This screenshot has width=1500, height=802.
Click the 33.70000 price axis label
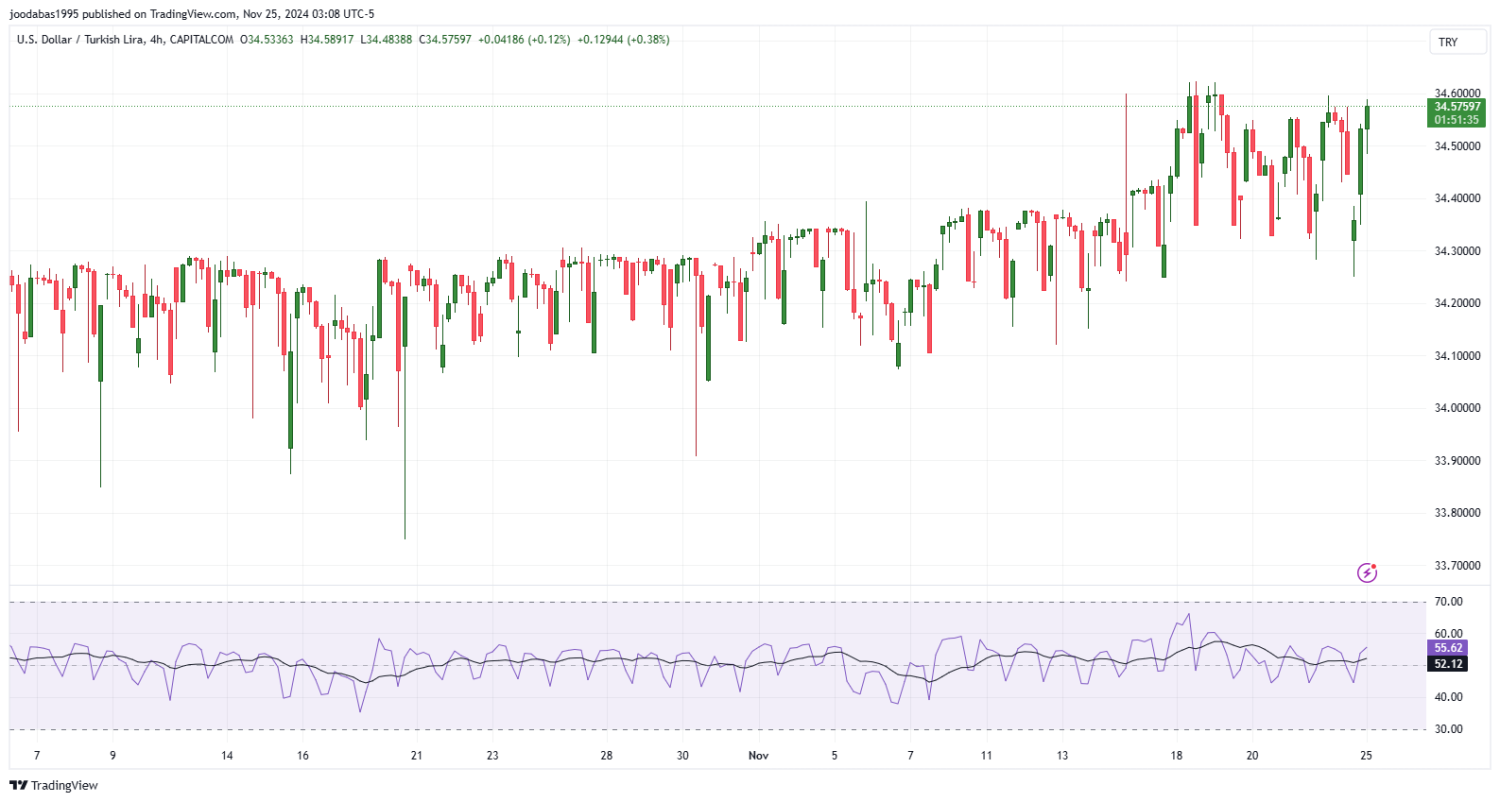coord(1457,566)
